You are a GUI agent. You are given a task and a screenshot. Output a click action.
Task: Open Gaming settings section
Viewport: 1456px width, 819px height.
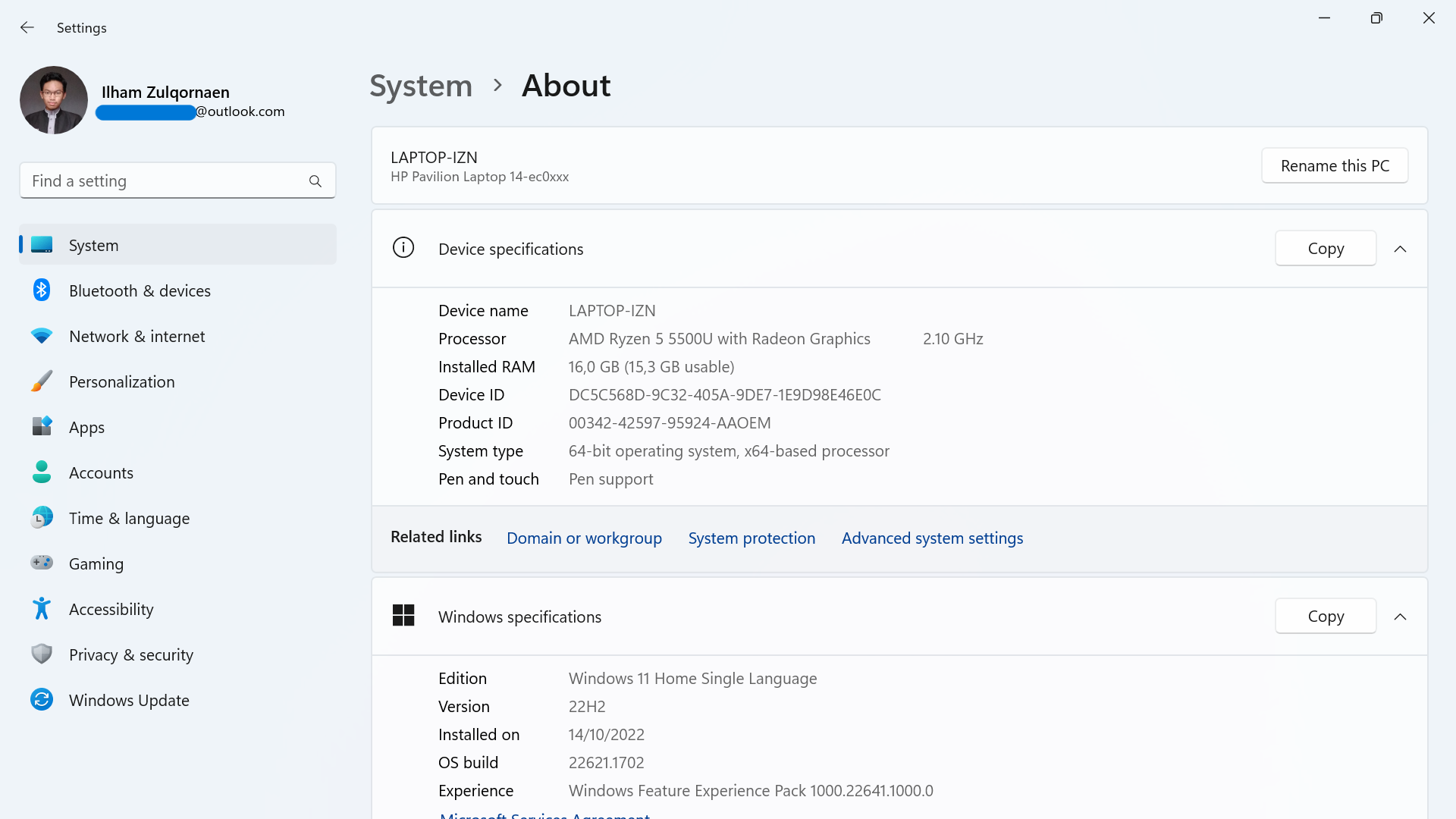(96, 563)
